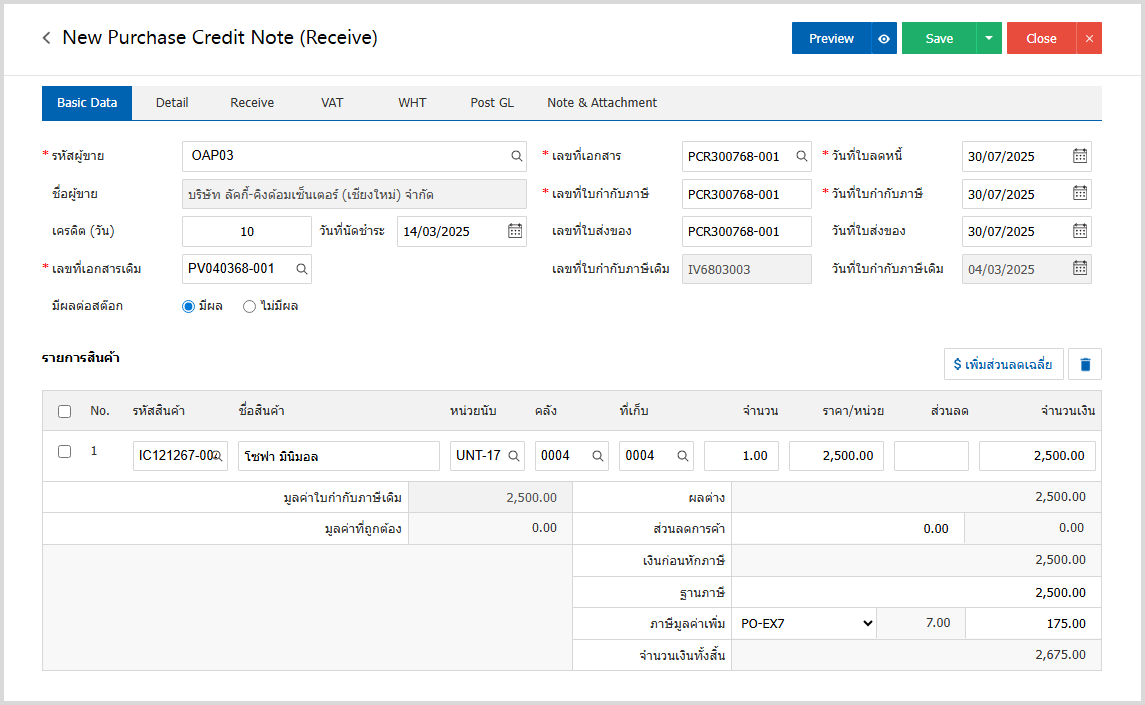Toggle the select-all checkbox in table header

click(x=65, y=411)
